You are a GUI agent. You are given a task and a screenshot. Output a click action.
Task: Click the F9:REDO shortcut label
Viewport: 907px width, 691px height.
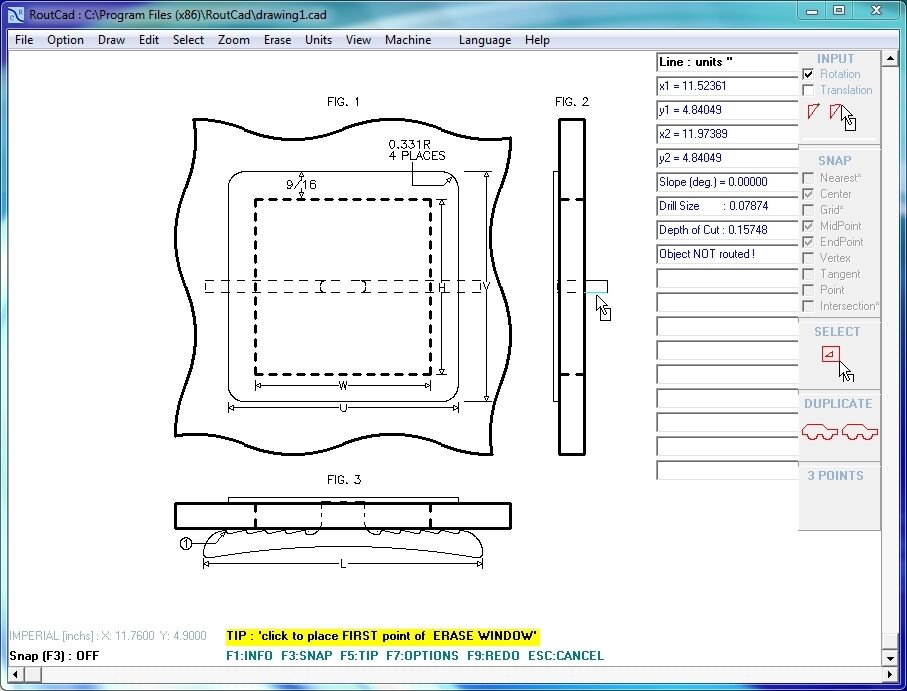493,656
